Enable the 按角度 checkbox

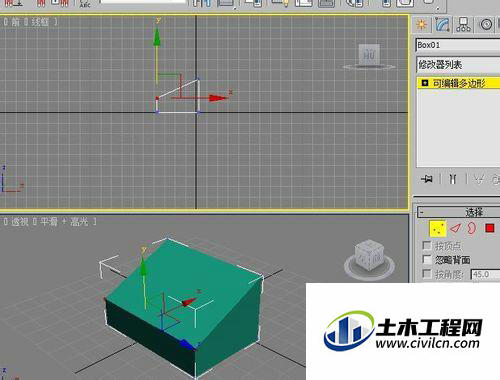pos(426,274)
